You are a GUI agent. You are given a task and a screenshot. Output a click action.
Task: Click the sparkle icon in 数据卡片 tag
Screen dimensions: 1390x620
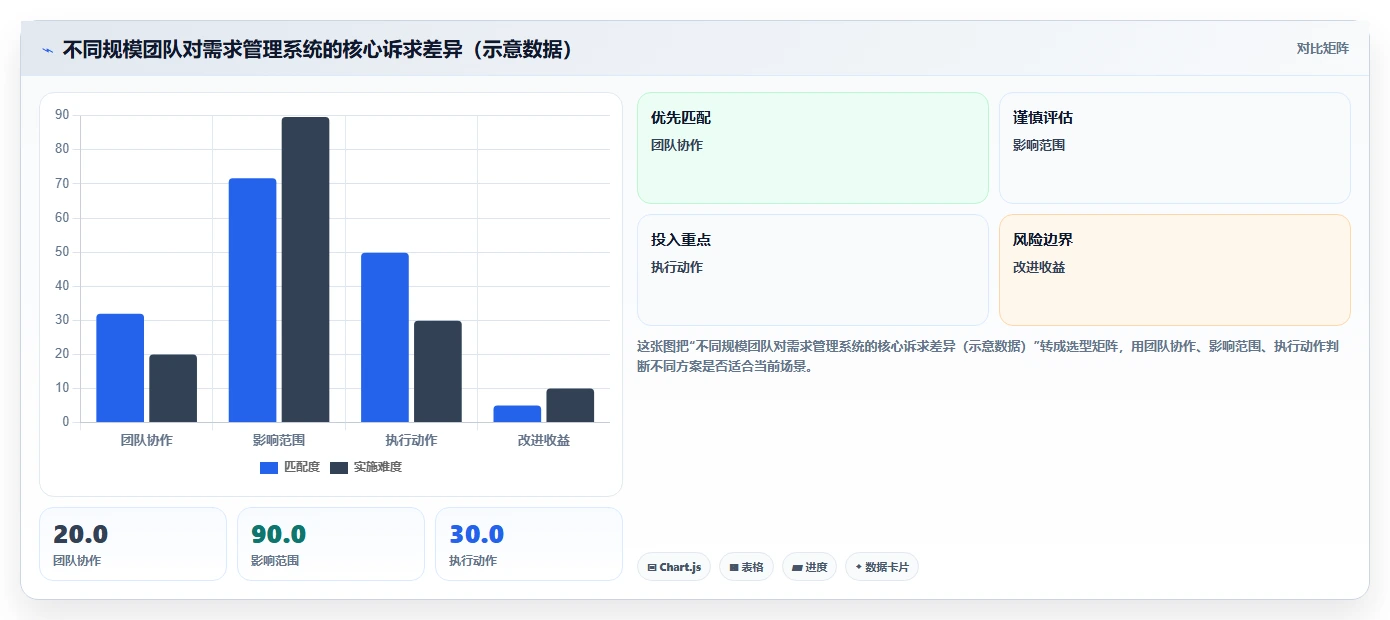[858, 567]
